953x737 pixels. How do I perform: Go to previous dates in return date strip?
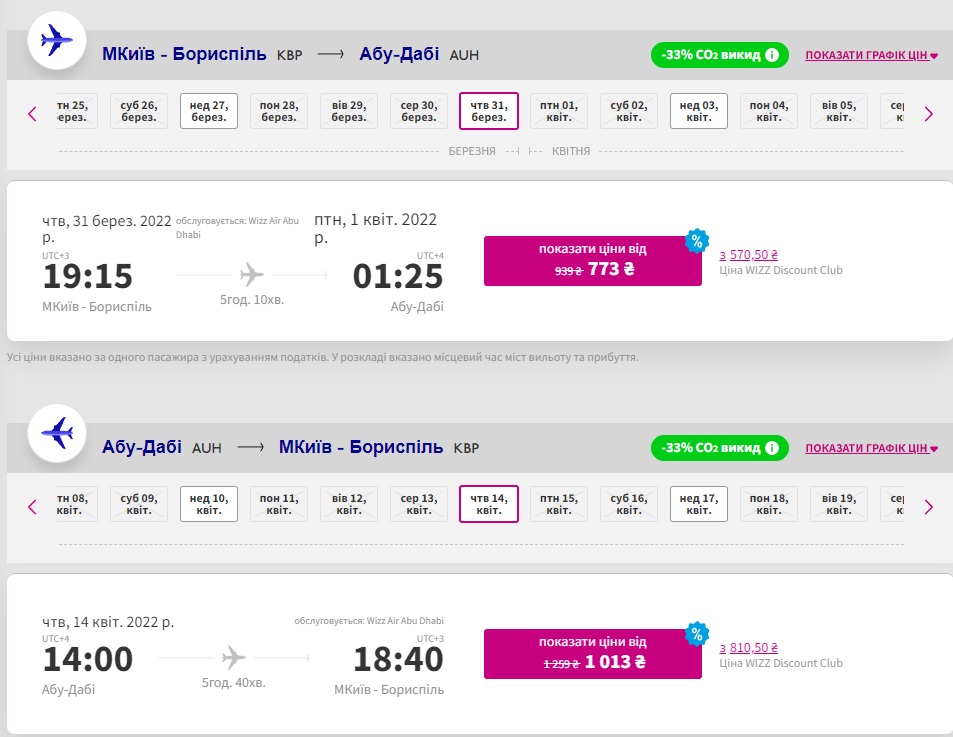32,506
